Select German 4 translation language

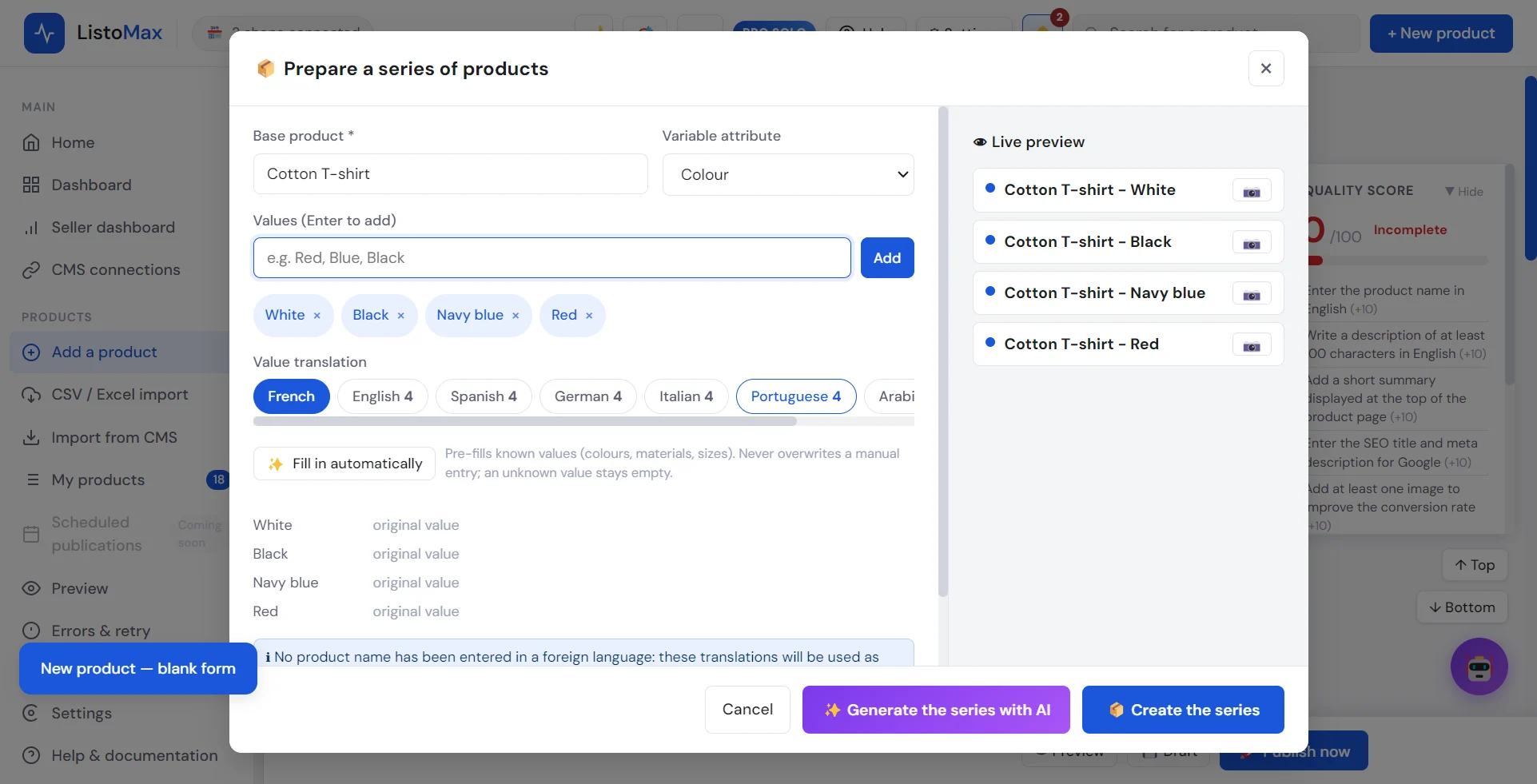[x=587, y=396]
